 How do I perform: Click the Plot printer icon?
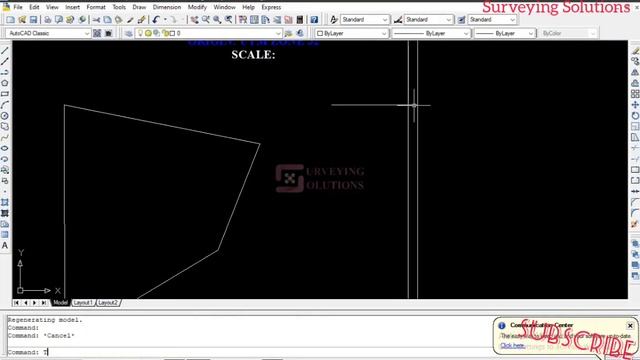[x=47, y=20]
